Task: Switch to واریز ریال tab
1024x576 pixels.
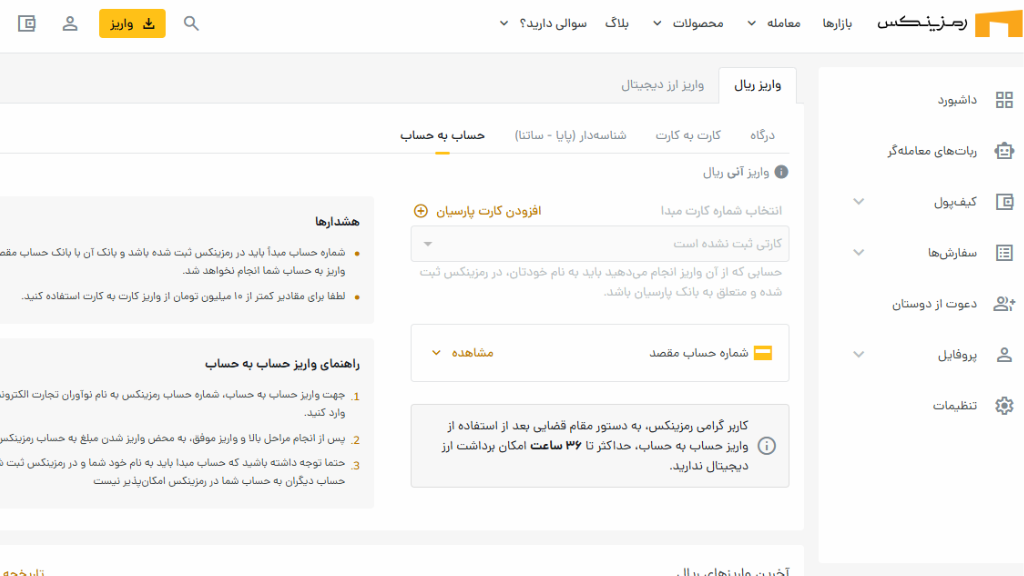Action: 758,85
